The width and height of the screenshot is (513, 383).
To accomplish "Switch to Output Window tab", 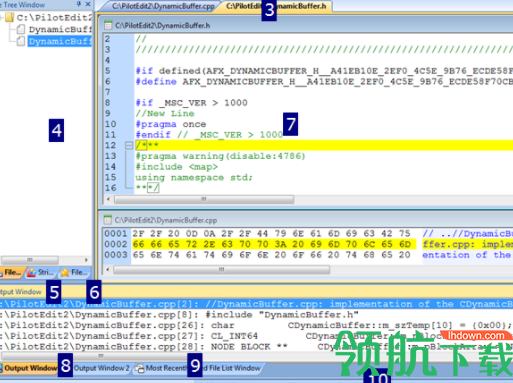I will pyautogui.click(x=29, y=368).
